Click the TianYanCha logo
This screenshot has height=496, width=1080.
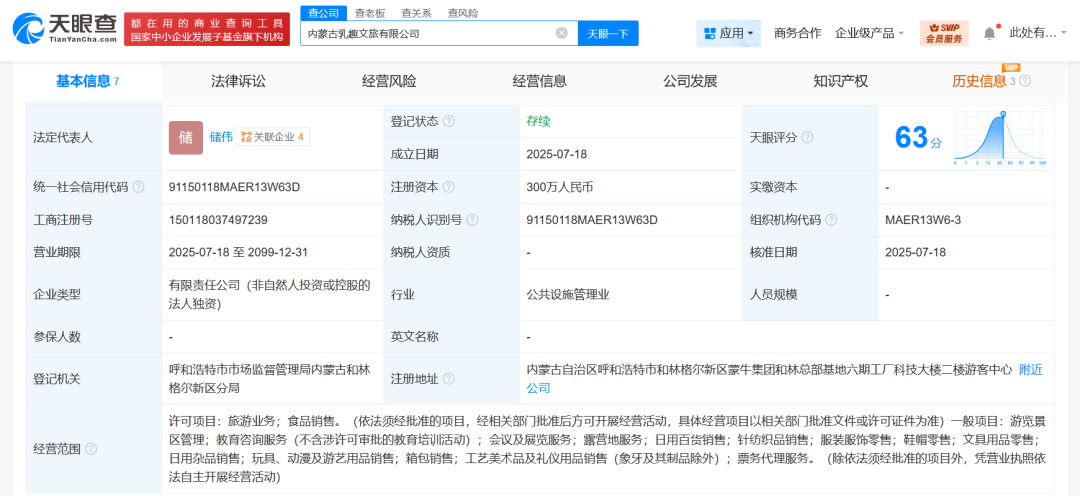click(65, 29)
